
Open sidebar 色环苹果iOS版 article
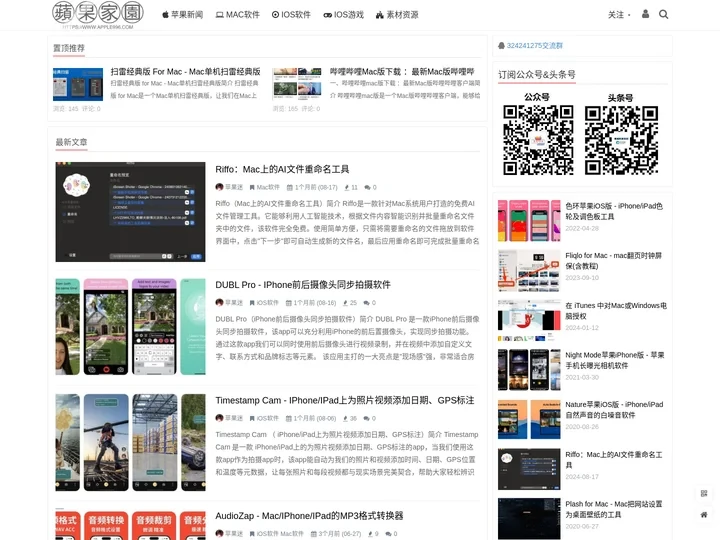(614, 211)
